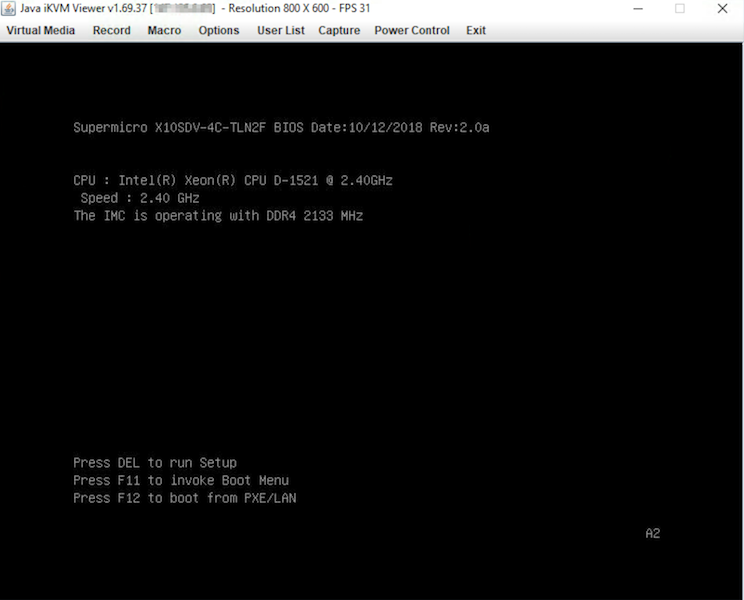
Task: Open the Virtual Media menu
Action: pos(41,30)
